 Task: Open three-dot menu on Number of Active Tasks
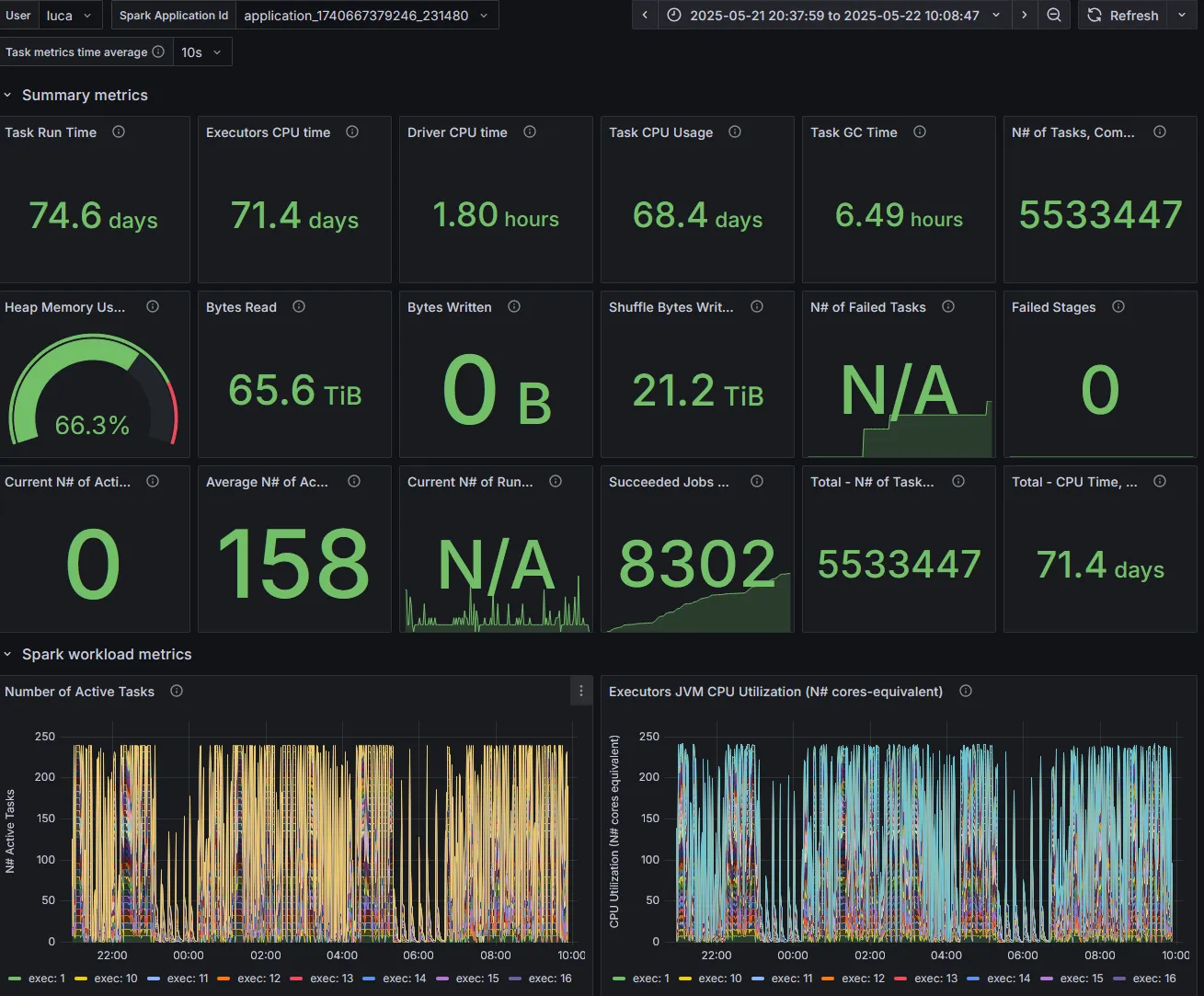tap(580, 692)
